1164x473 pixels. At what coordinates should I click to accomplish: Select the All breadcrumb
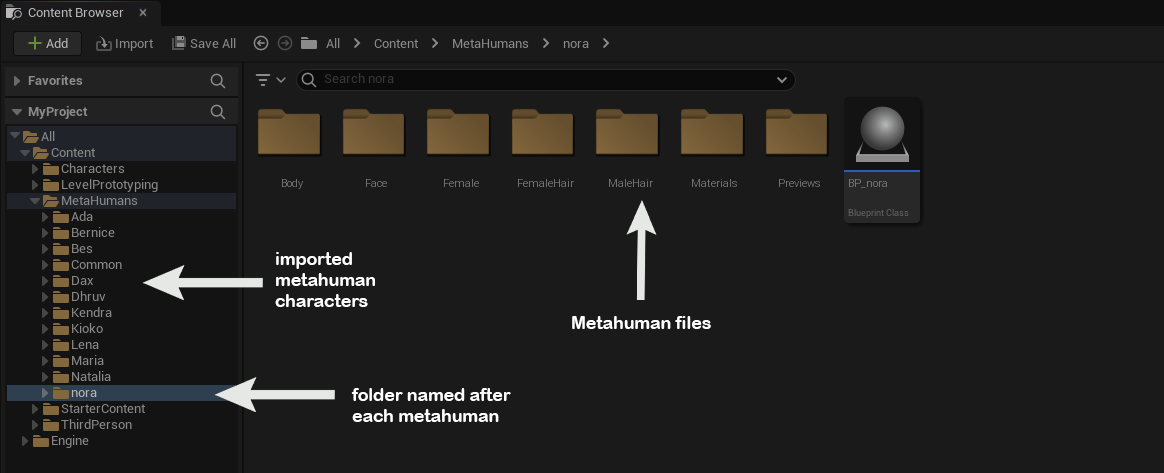click(333, 44)
